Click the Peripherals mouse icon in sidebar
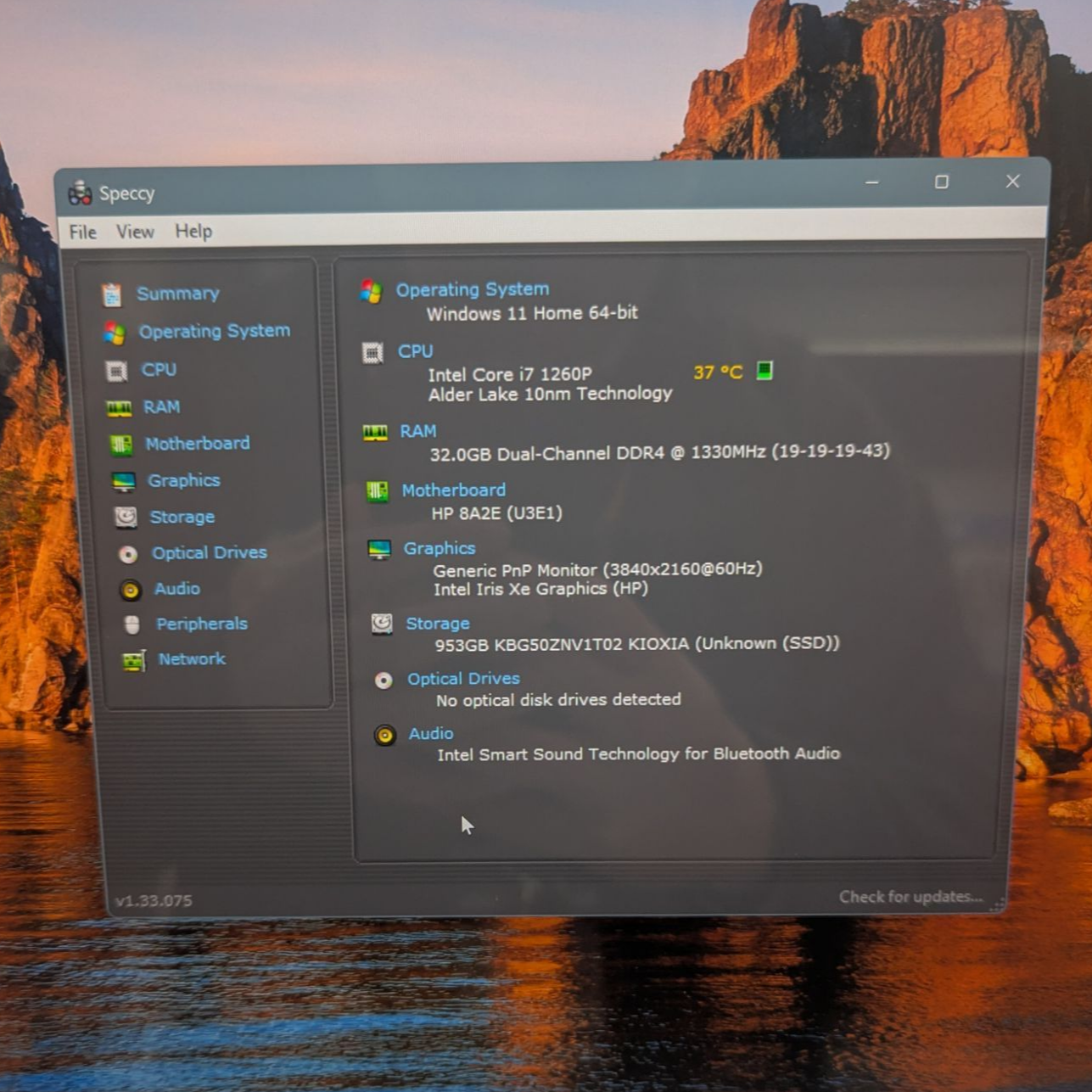1092x1092 pixels. (x=132, y=625)
